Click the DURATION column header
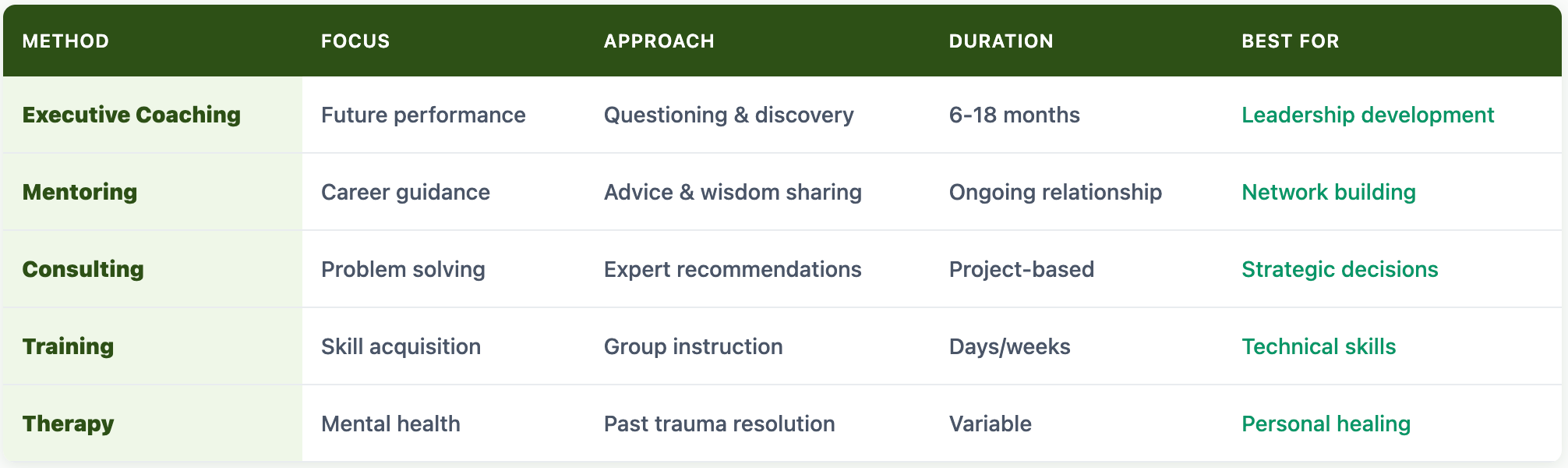The image size is (1568, 468). pos(1001,41)
